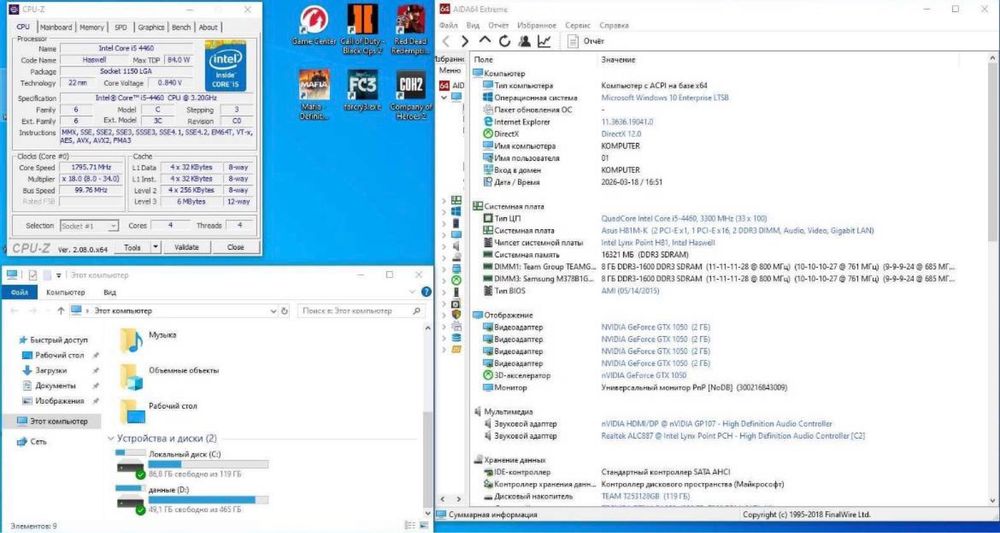Select speaker multimedia node icon in AIDA64 tree
The width and height of the screenshot is (1000, 533).
[456, 245]
